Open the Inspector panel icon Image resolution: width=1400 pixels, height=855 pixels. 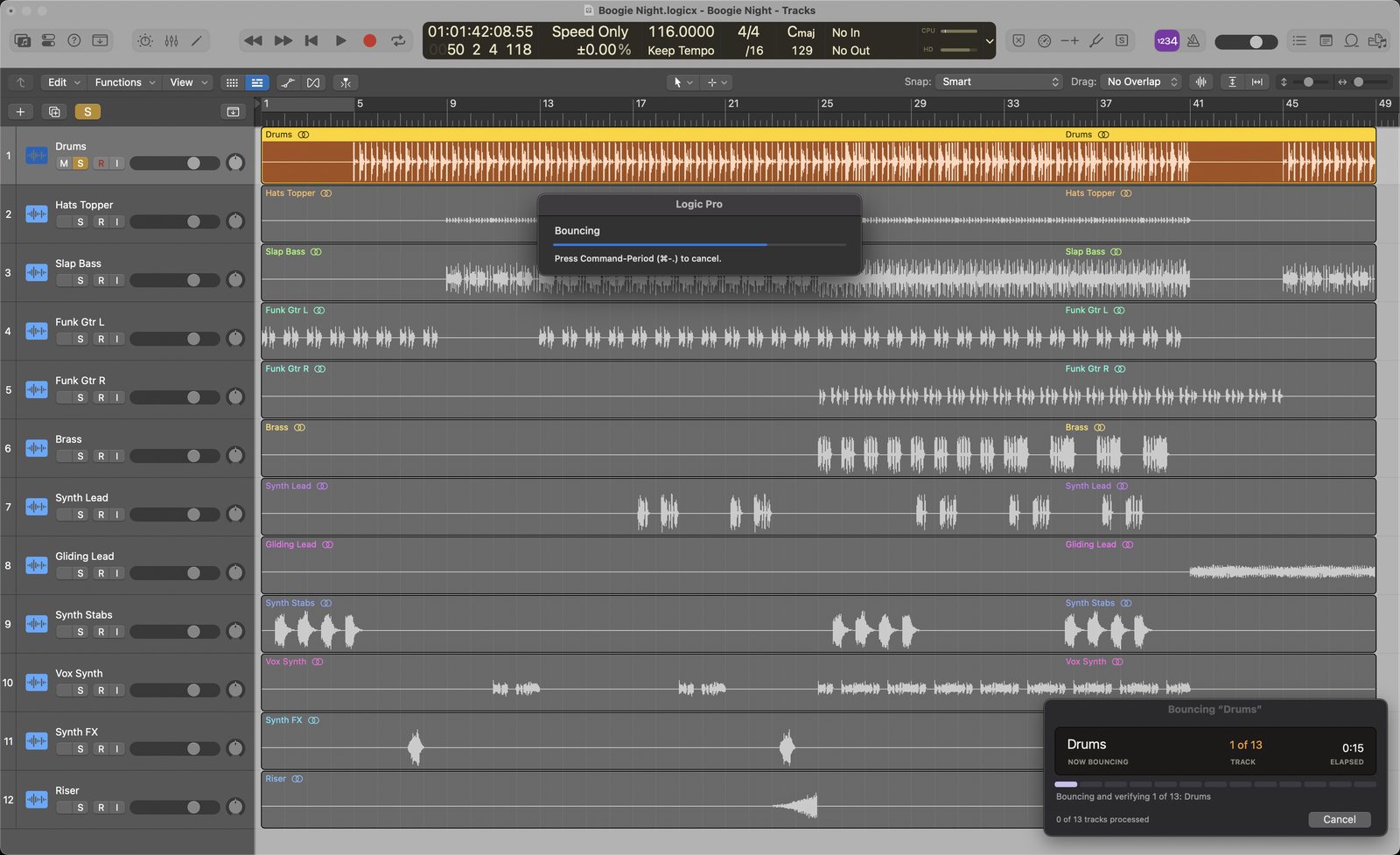tap(48, 40)
